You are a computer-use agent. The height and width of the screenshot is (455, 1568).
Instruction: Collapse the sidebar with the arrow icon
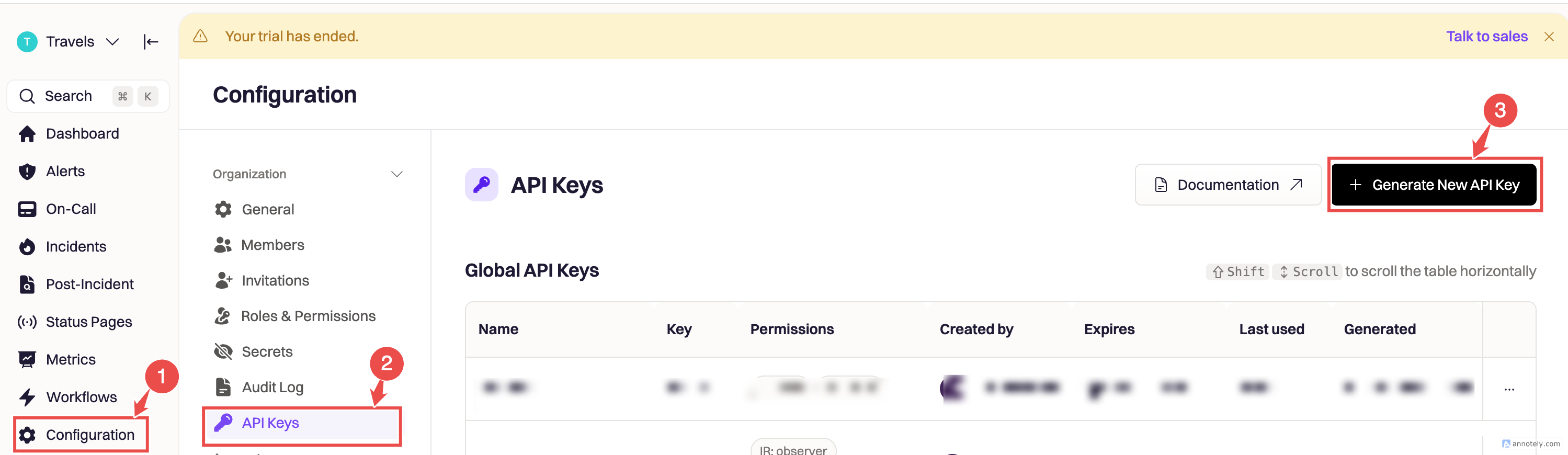click(x=150, y=41)
